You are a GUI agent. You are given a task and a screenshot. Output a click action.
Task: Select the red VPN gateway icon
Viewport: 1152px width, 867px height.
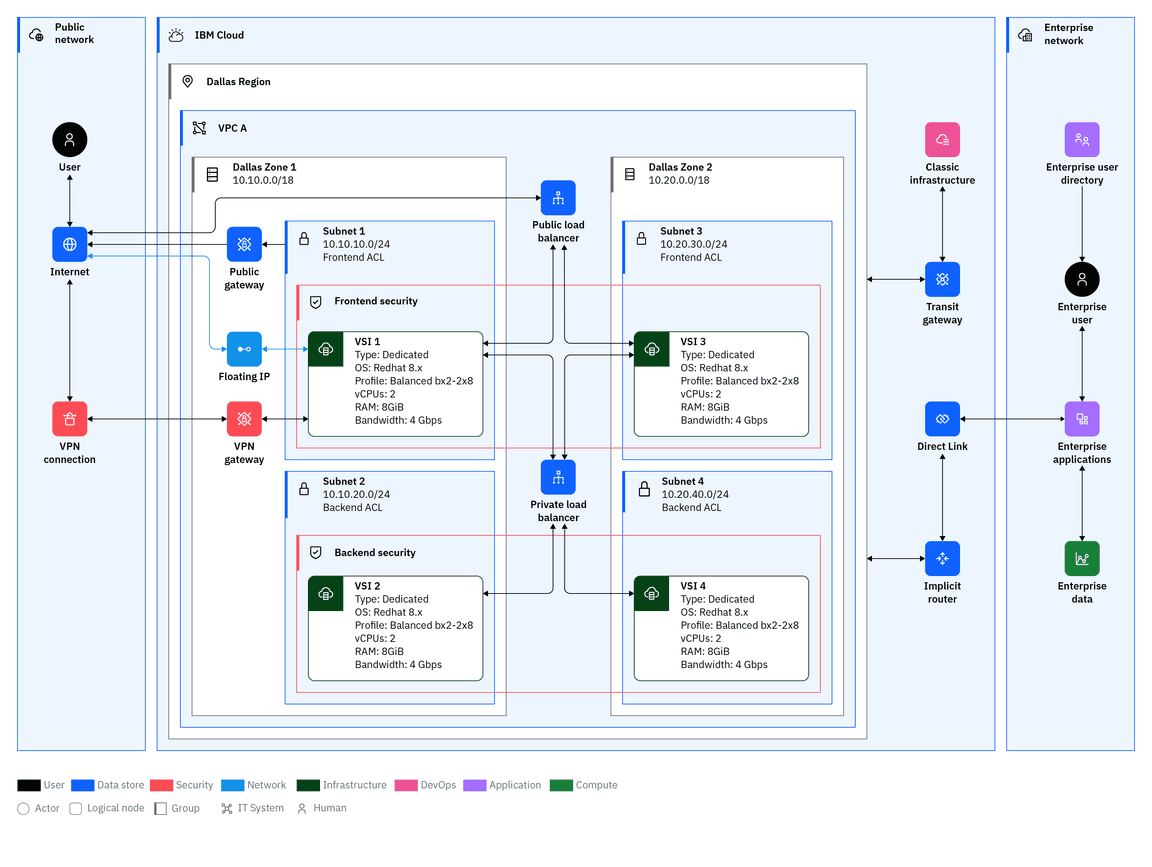click(244, 419)
